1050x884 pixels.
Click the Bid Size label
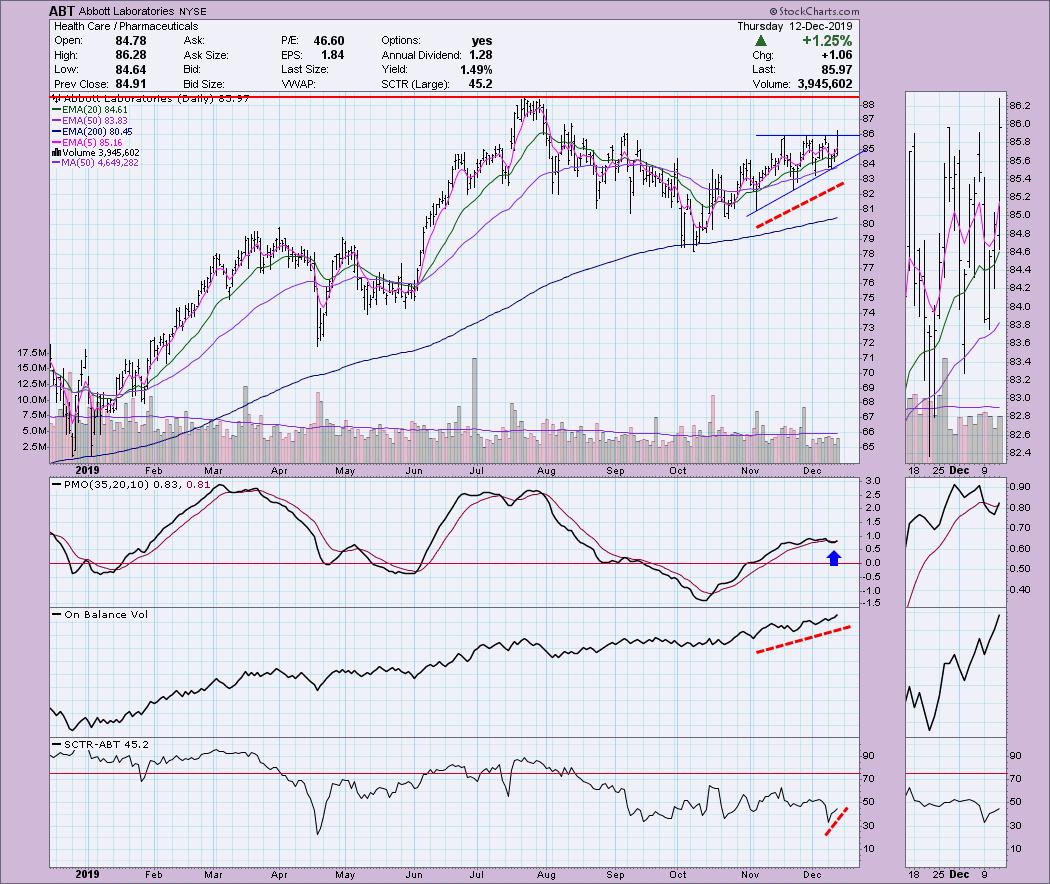pos(204,84)
